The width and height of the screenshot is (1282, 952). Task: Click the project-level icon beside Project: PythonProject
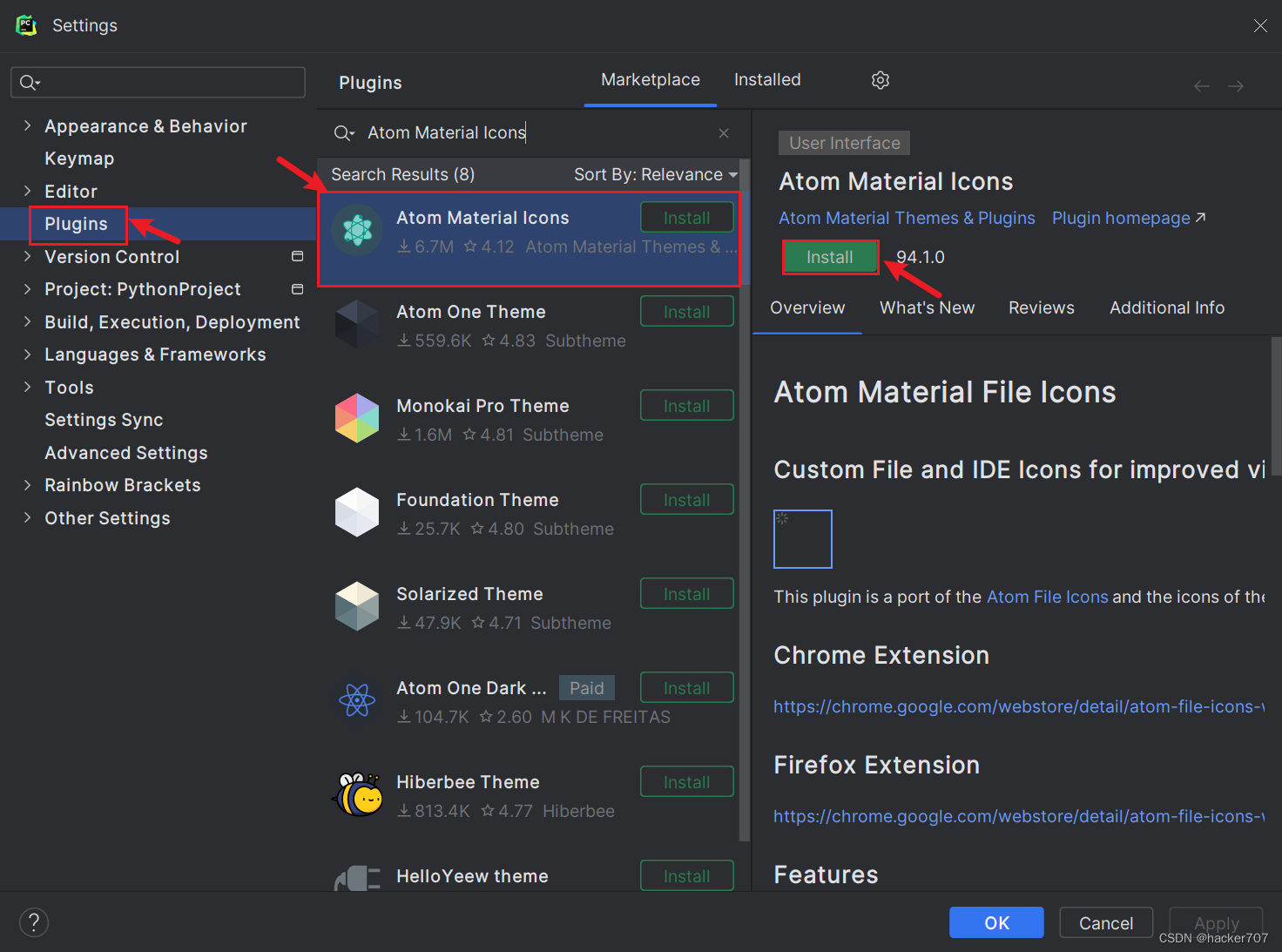(297, 289)
